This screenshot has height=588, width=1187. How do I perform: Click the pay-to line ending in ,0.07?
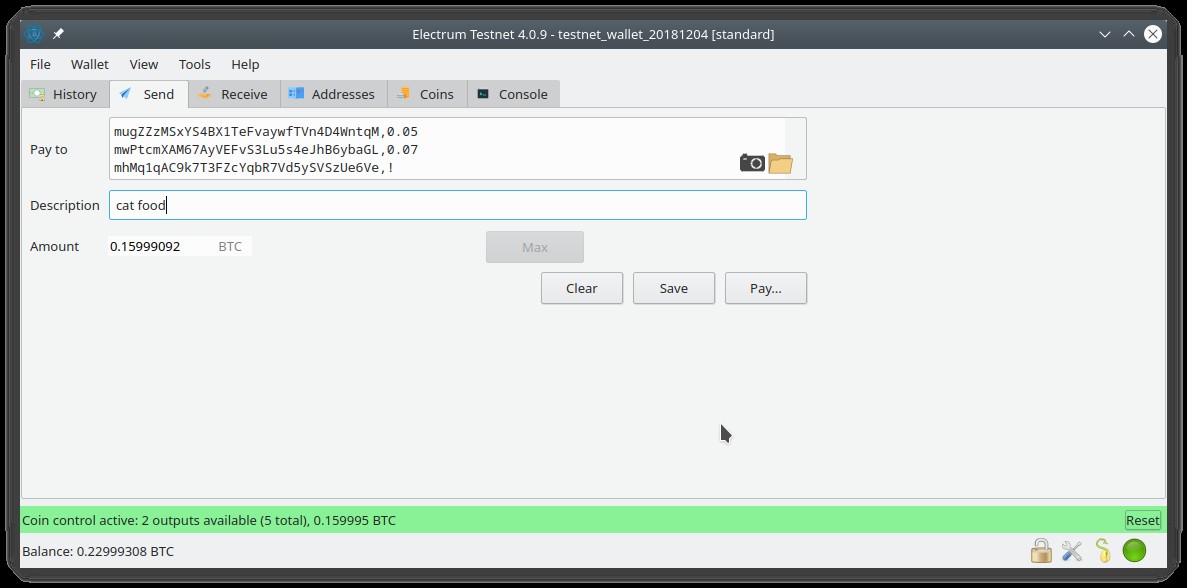[266, 150]
